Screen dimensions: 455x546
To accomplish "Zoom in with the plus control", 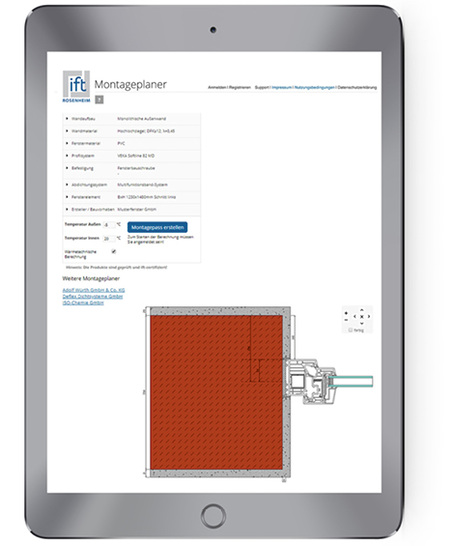I will click(346, 313).
